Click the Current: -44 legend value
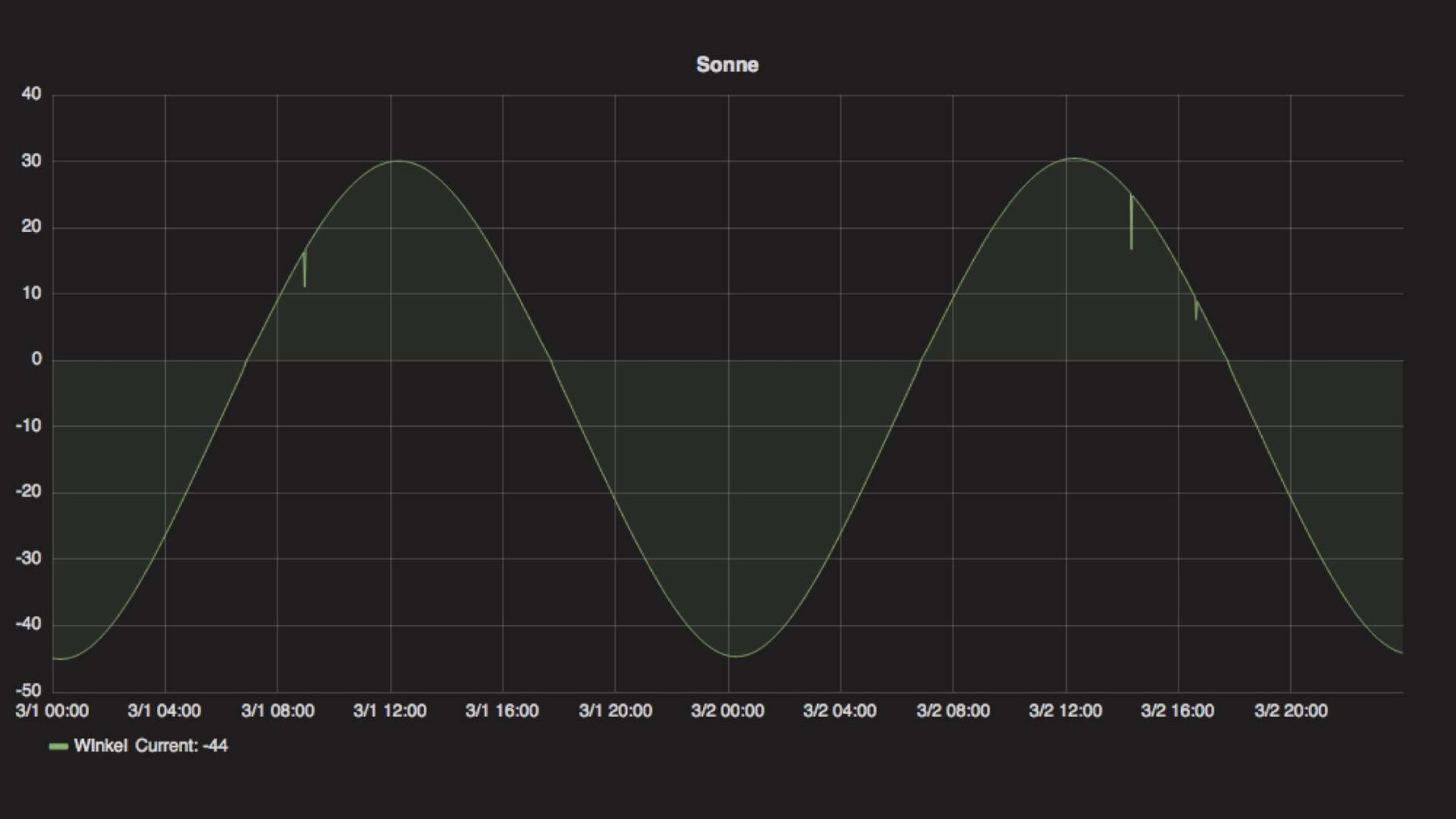Image resolution: width=1456 pixels, height=819 pixels. point(181,745)
